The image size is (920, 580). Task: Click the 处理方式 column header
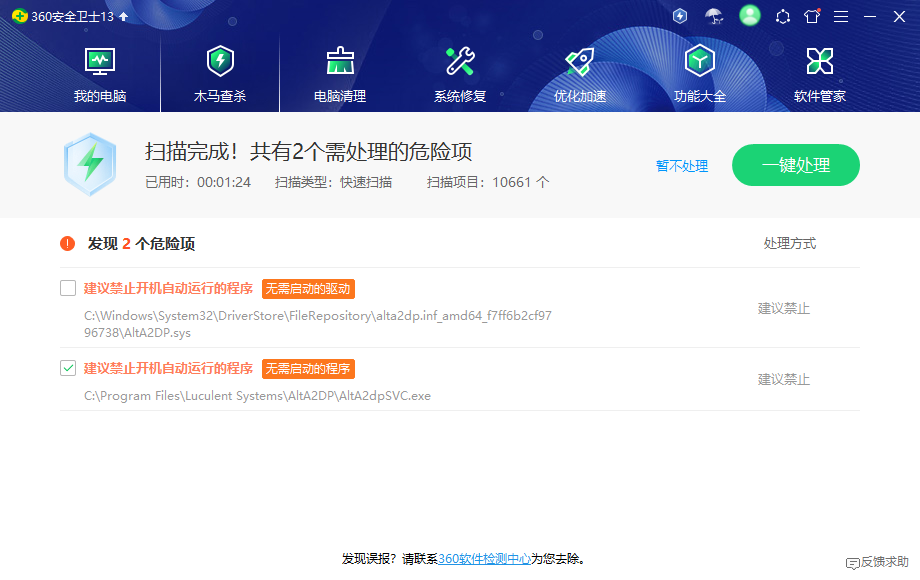click(790, 243)
